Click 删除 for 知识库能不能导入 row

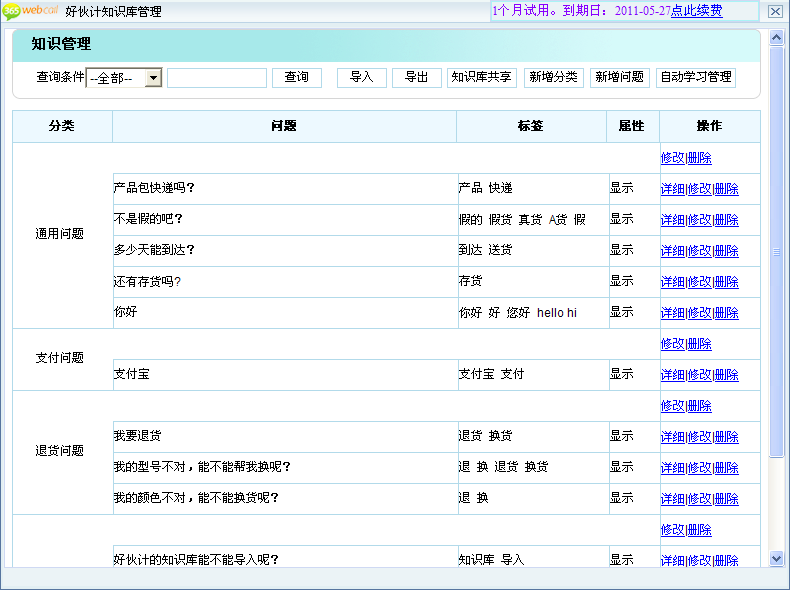point(727,560)
